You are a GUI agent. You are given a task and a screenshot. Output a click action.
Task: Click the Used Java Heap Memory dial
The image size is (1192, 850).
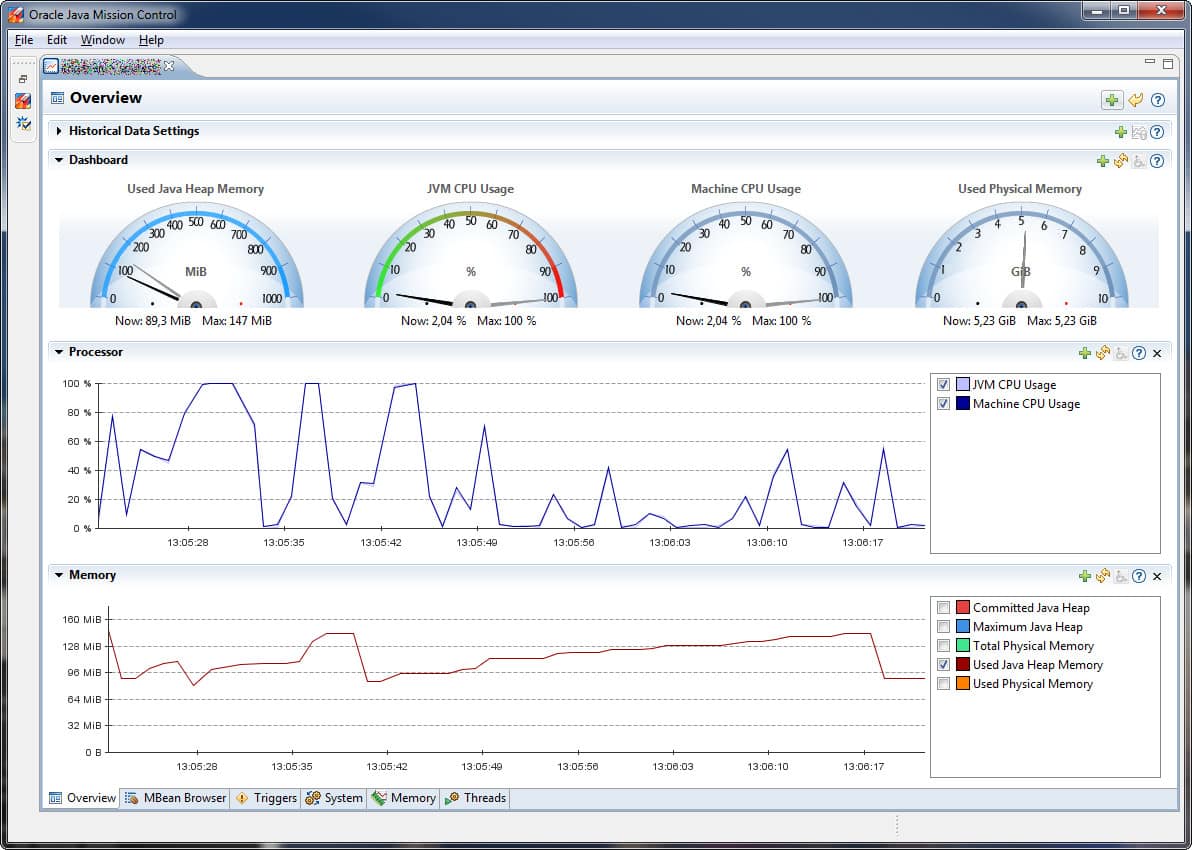(196, 257)
